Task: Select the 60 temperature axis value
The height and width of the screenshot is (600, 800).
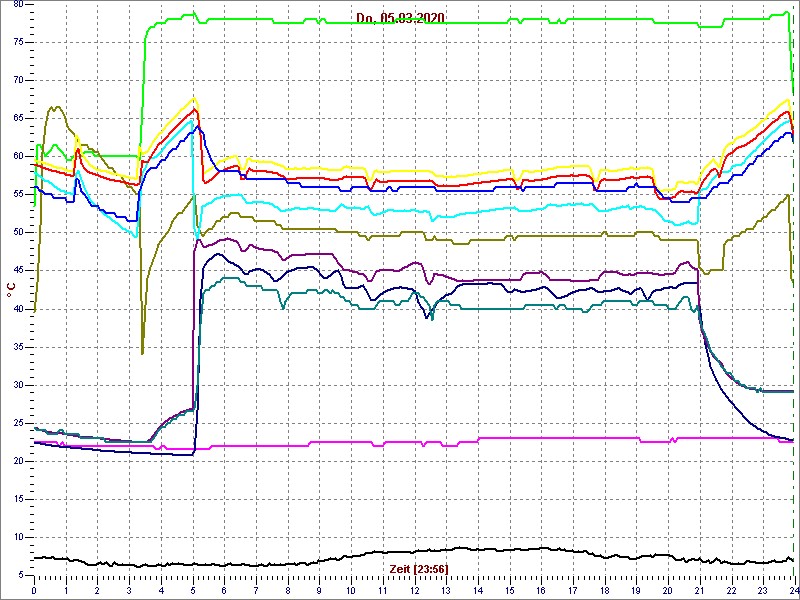Action: coord(18,157)
